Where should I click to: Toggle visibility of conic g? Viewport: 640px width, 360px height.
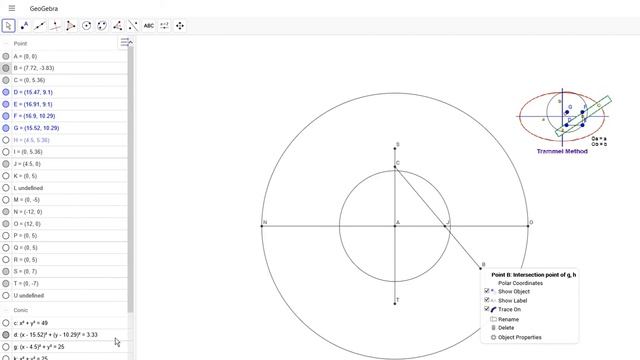(6, 347)
